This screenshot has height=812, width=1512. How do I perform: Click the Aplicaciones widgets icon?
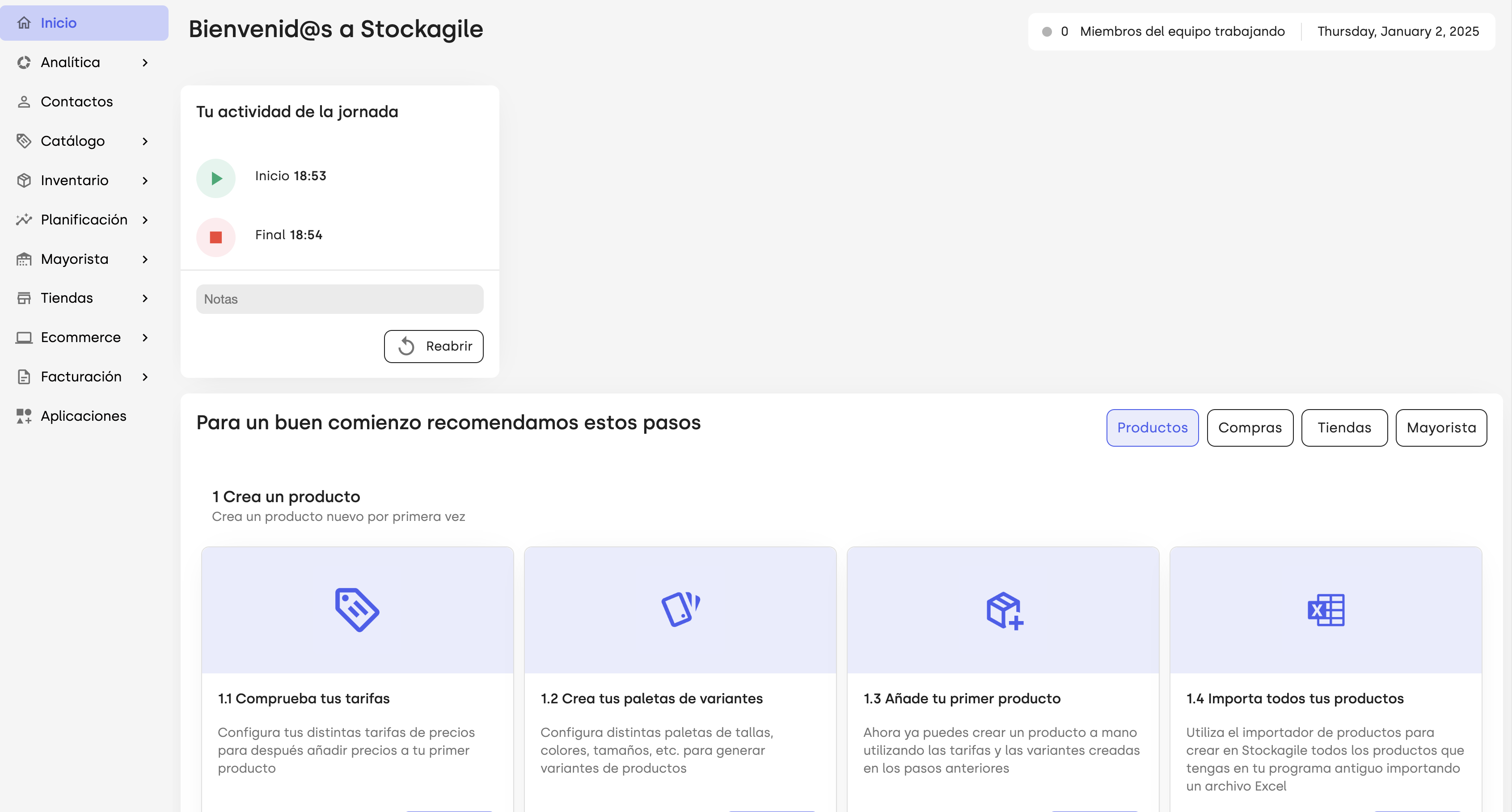coord(24,416)
